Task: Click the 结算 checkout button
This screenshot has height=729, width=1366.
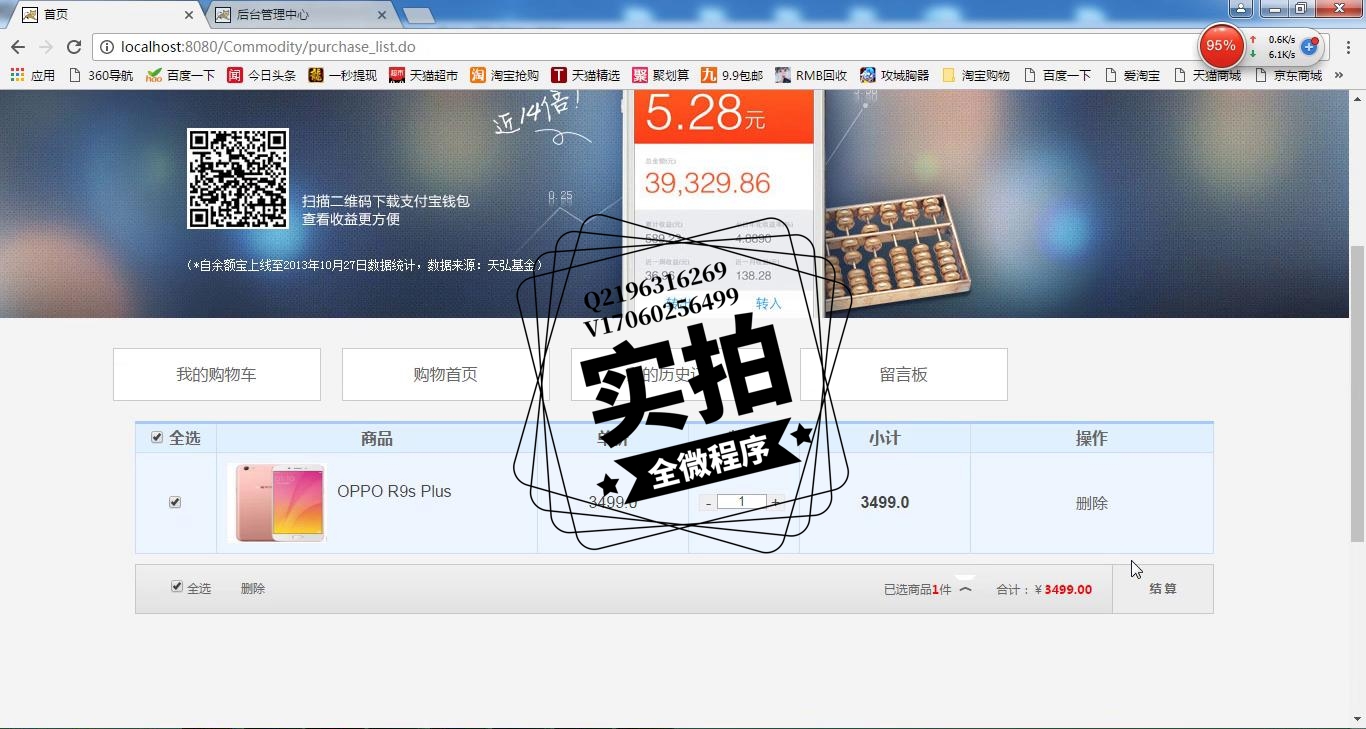Action: (1163, 589)
